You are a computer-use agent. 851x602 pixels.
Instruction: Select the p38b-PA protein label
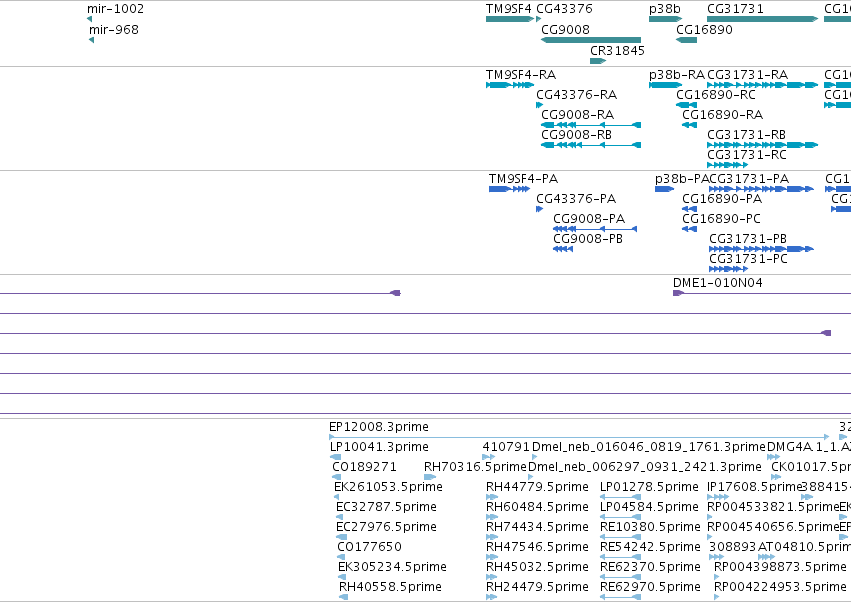[682, 179]
